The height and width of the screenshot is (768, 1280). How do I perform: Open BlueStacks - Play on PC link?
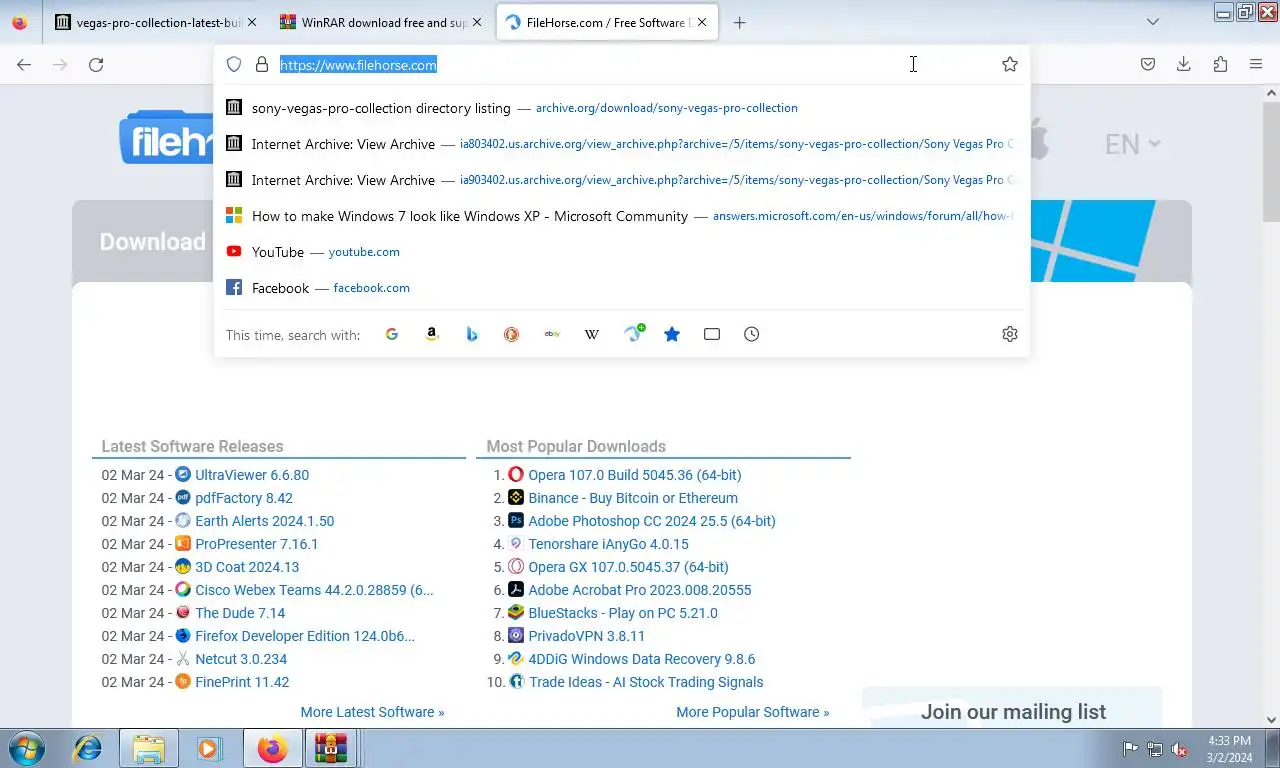623,613
